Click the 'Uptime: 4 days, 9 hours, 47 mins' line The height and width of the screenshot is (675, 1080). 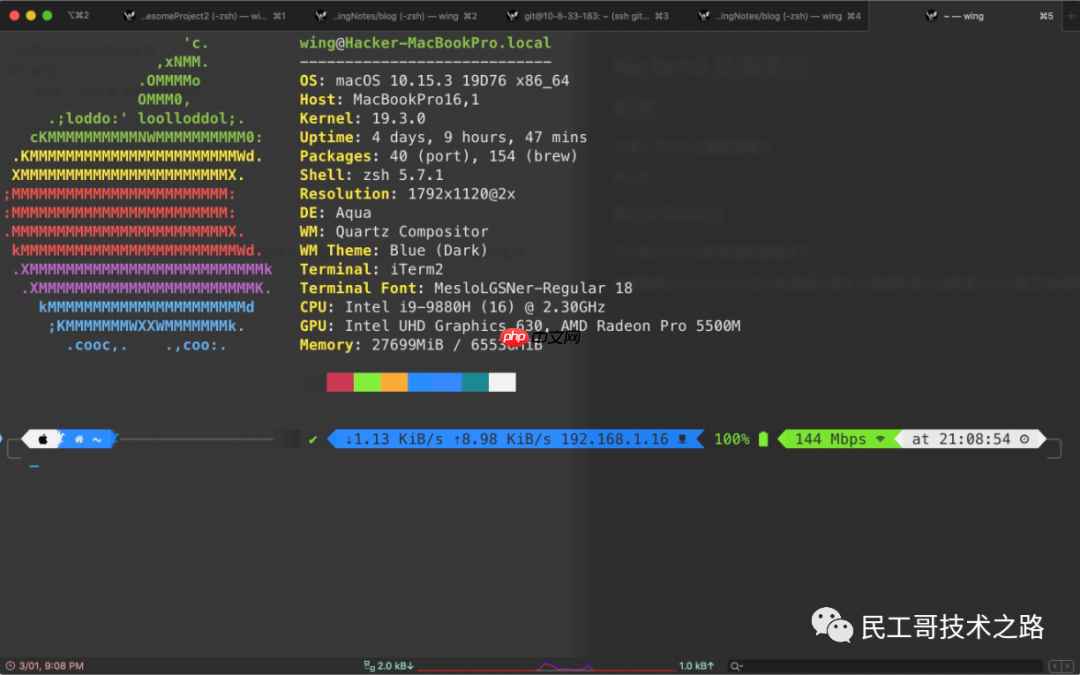pos(444,137)
